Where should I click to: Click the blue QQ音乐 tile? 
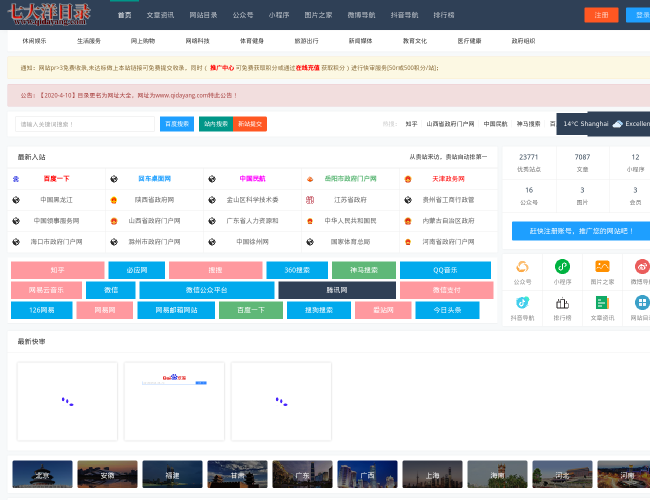point(445,270)
